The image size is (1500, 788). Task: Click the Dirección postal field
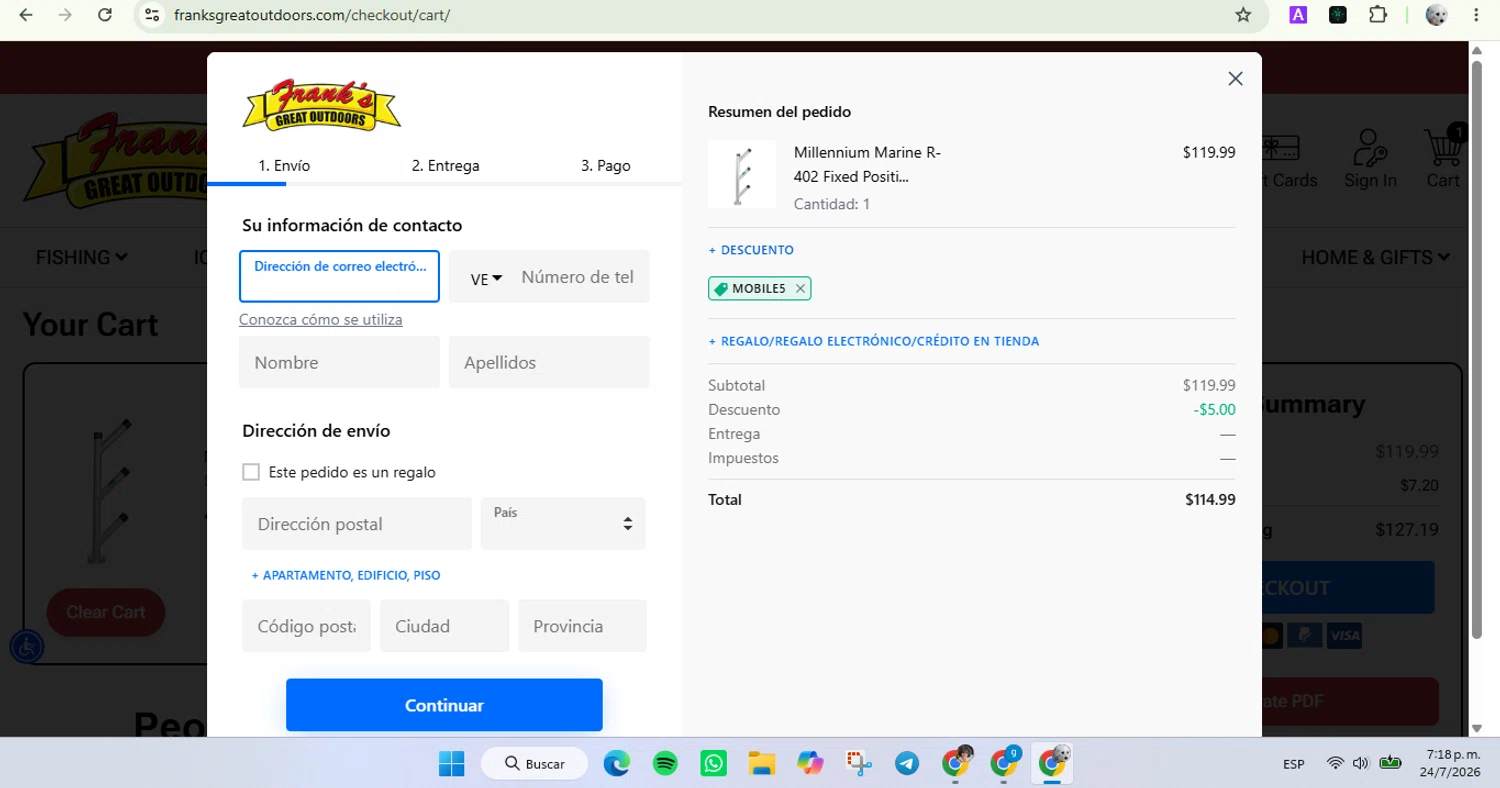[x=357, y=524]
